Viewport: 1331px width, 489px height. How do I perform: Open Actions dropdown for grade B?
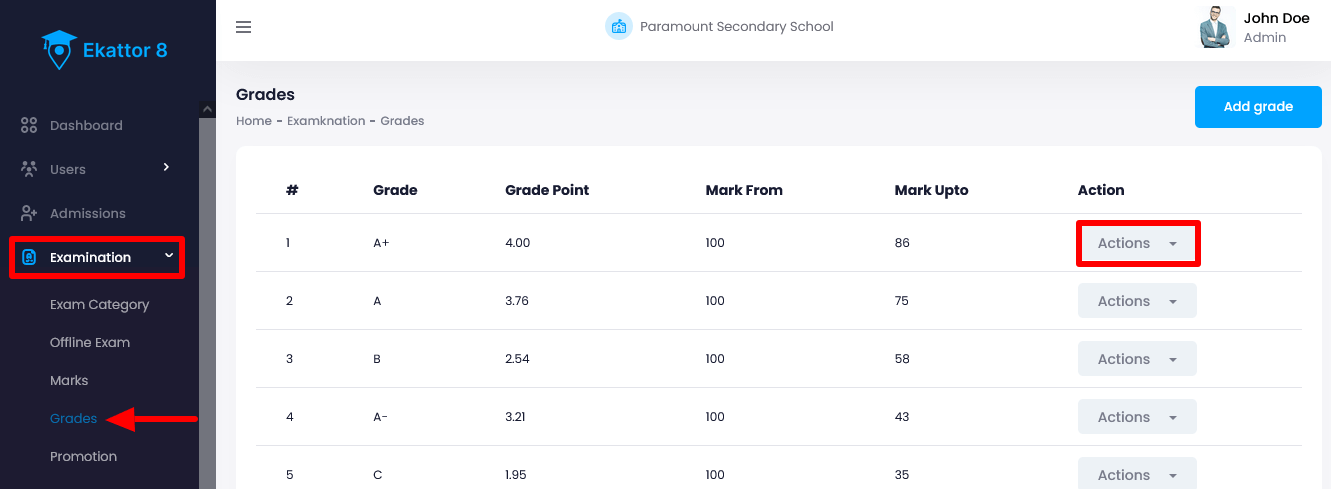click(x=1137, y=359)
